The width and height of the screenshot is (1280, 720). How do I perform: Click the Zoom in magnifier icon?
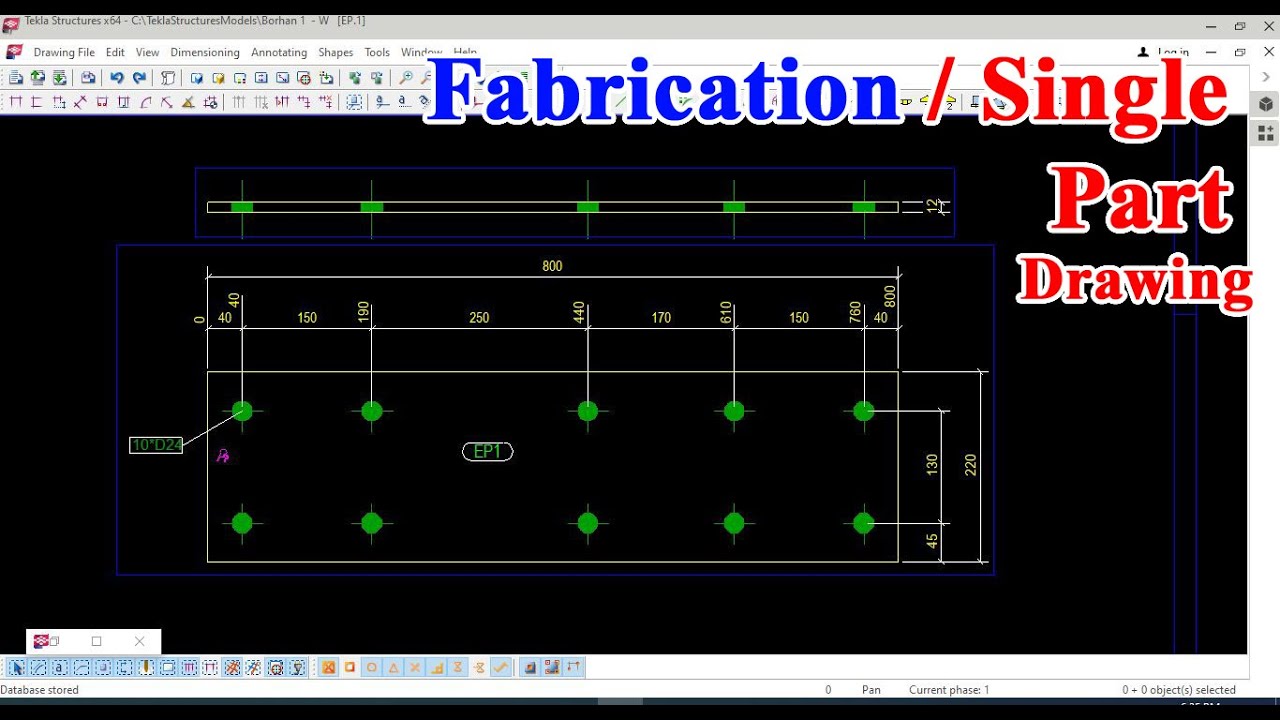(x=406, y=77)
